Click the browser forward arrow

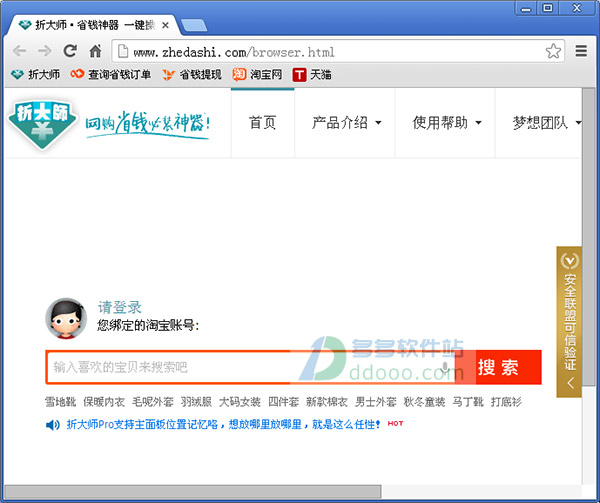45,51
